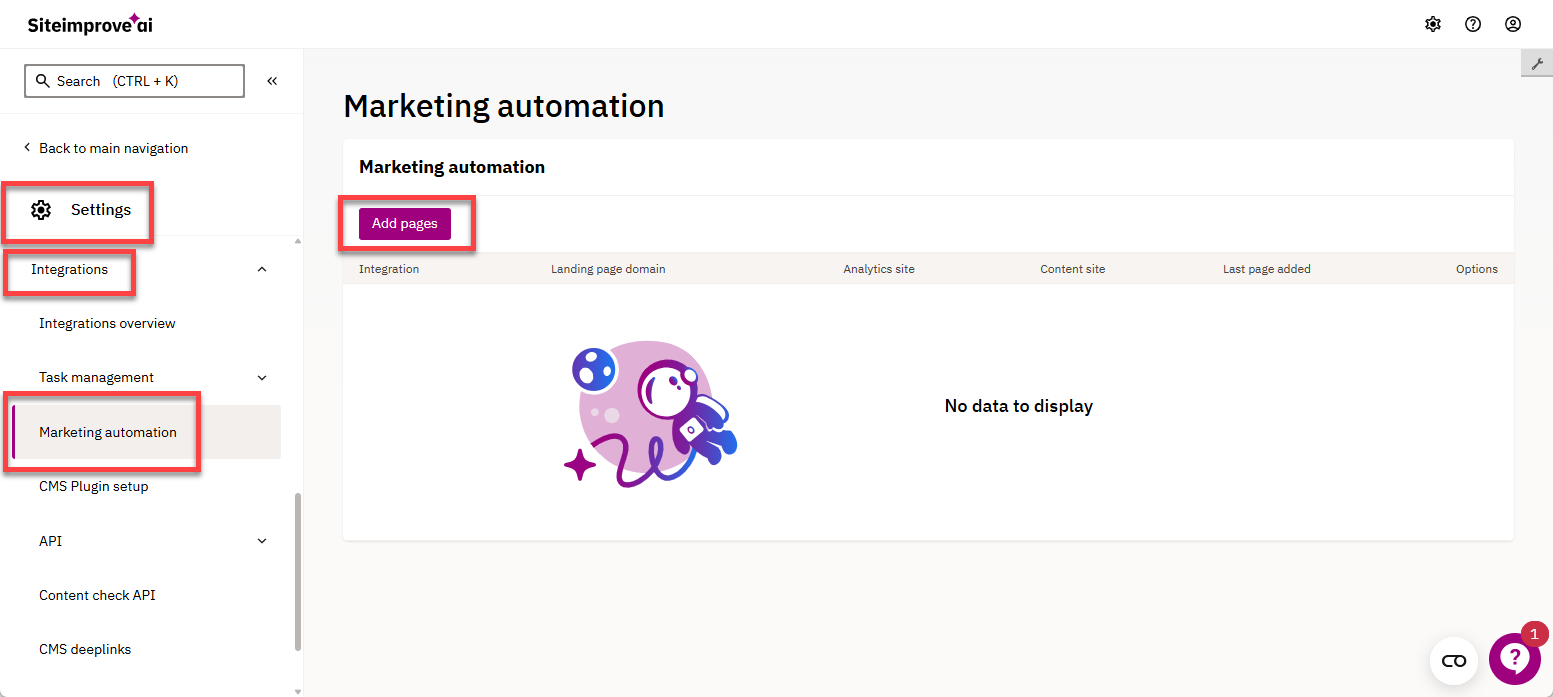Click the white link icon near bottom right
The image size is (1553, 697).
tap(1454, 660)
